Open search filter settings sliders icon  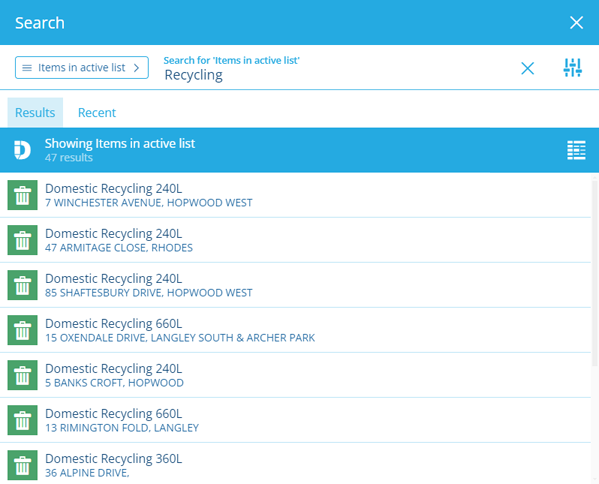pos(572,68)
